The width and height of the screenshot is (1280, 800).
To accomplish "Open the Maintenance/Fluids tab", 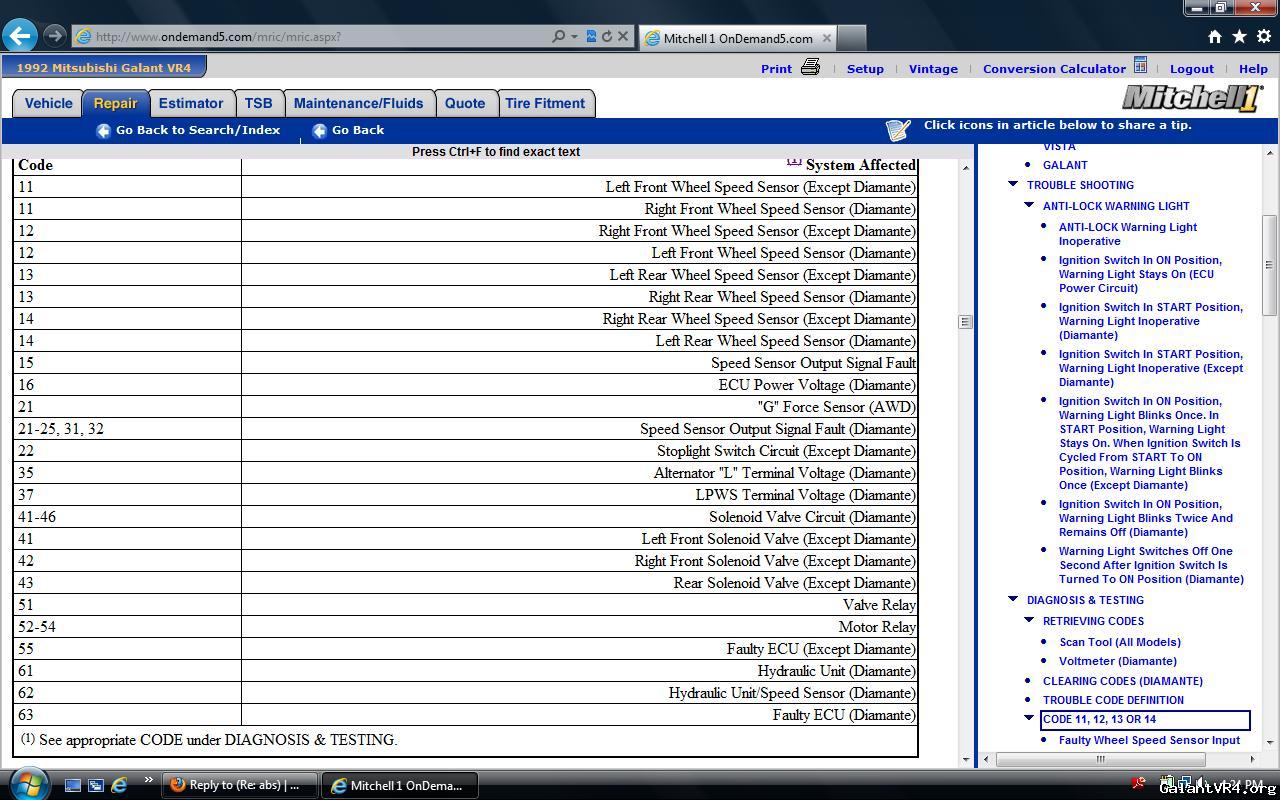I will coord(358,103).
